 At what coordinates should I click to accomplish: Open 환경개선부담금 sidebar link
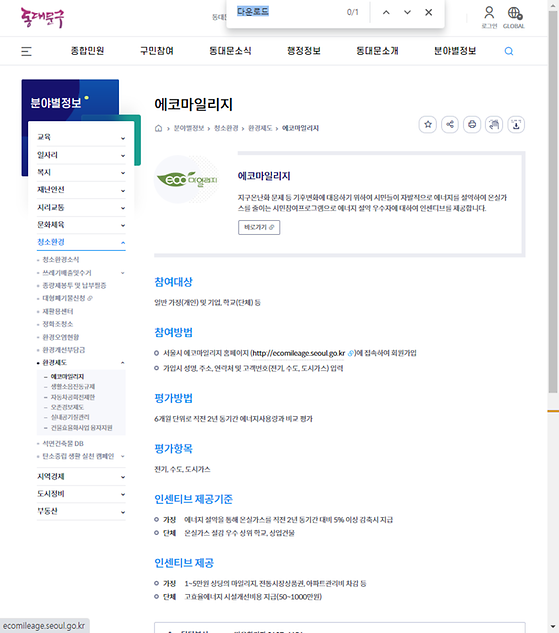tap(64, 350)
